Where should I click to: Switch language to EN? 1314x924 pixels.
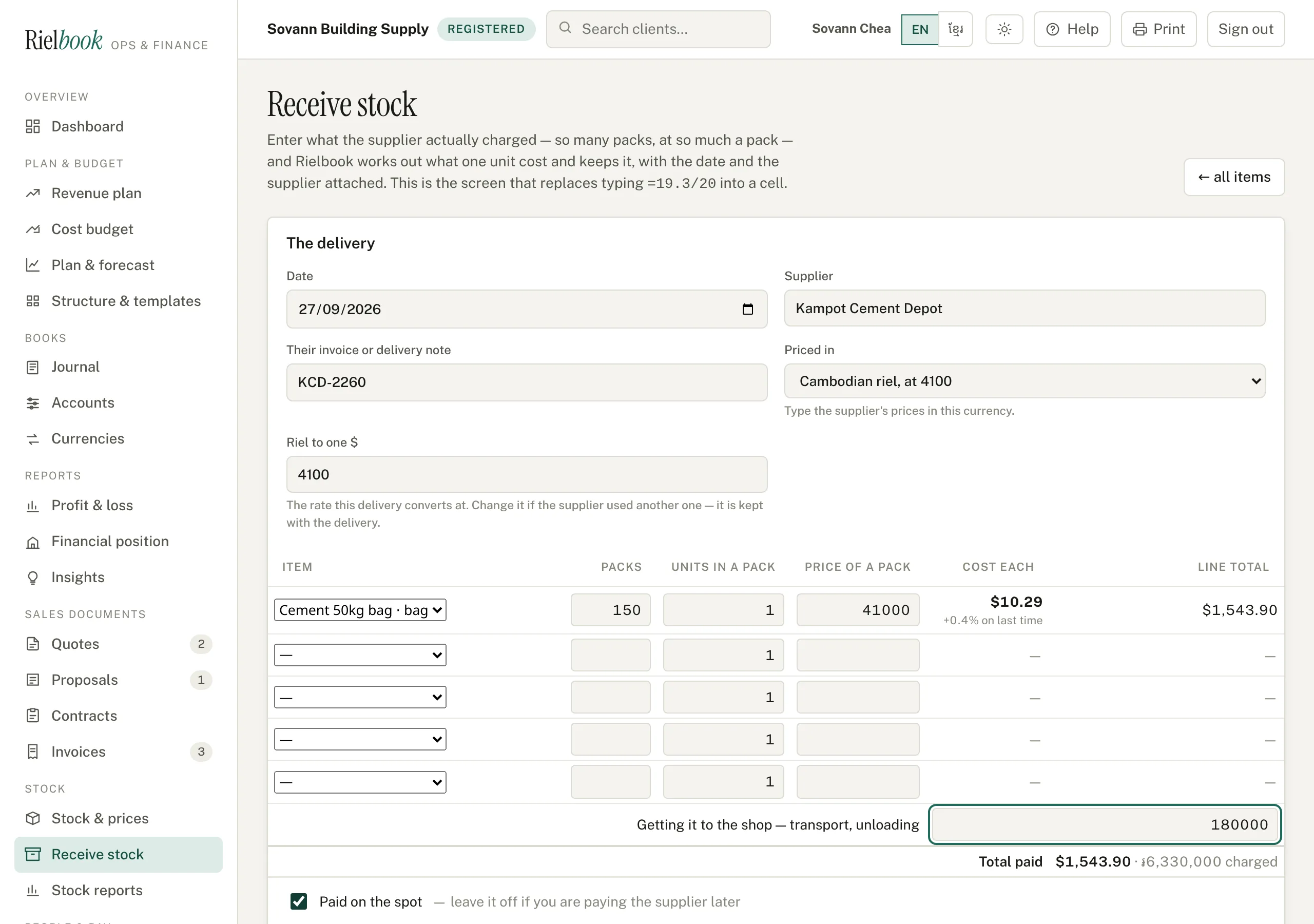click(920, 29)
